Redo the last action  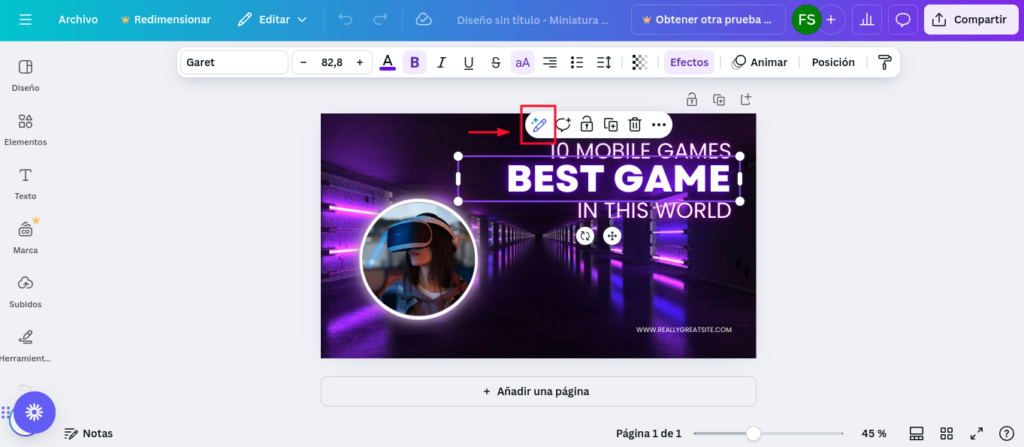(380, 20)
